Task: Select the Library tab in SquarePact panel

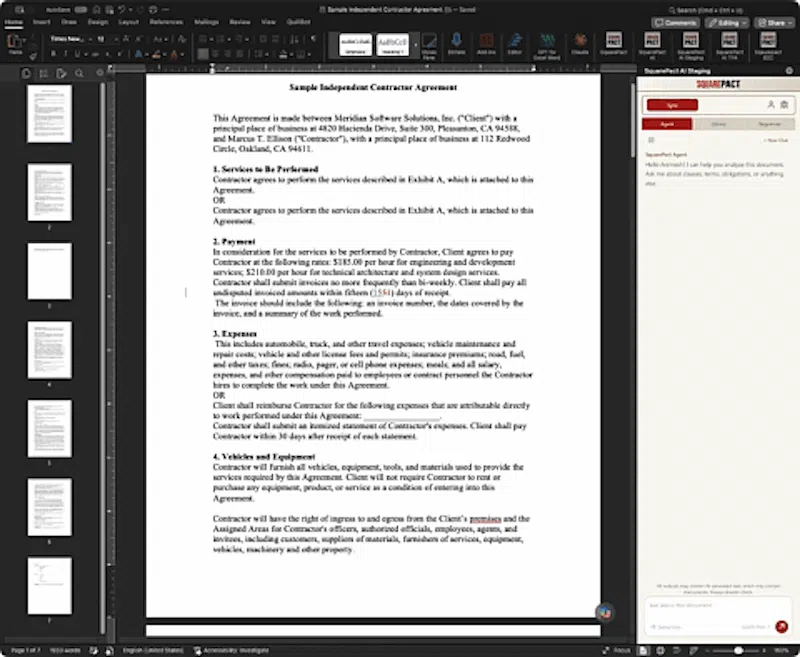Action: click(x=718, y=124)
